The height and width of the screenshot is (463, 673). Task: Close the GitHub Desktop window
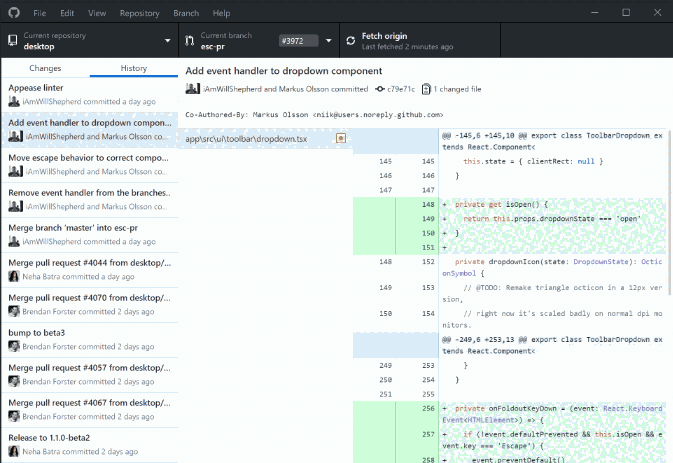(658, 12)
